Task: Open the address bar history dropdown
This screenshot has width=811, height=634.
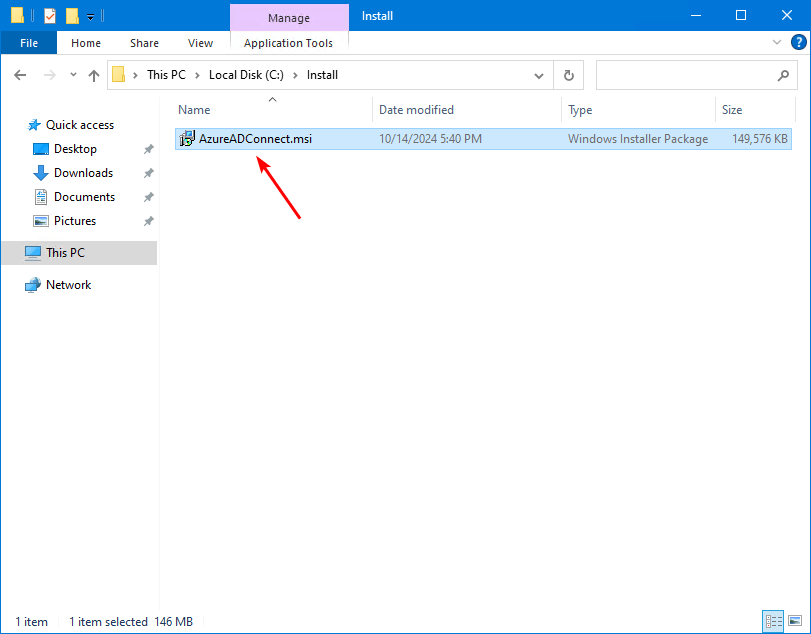Action: click(539, 75)
